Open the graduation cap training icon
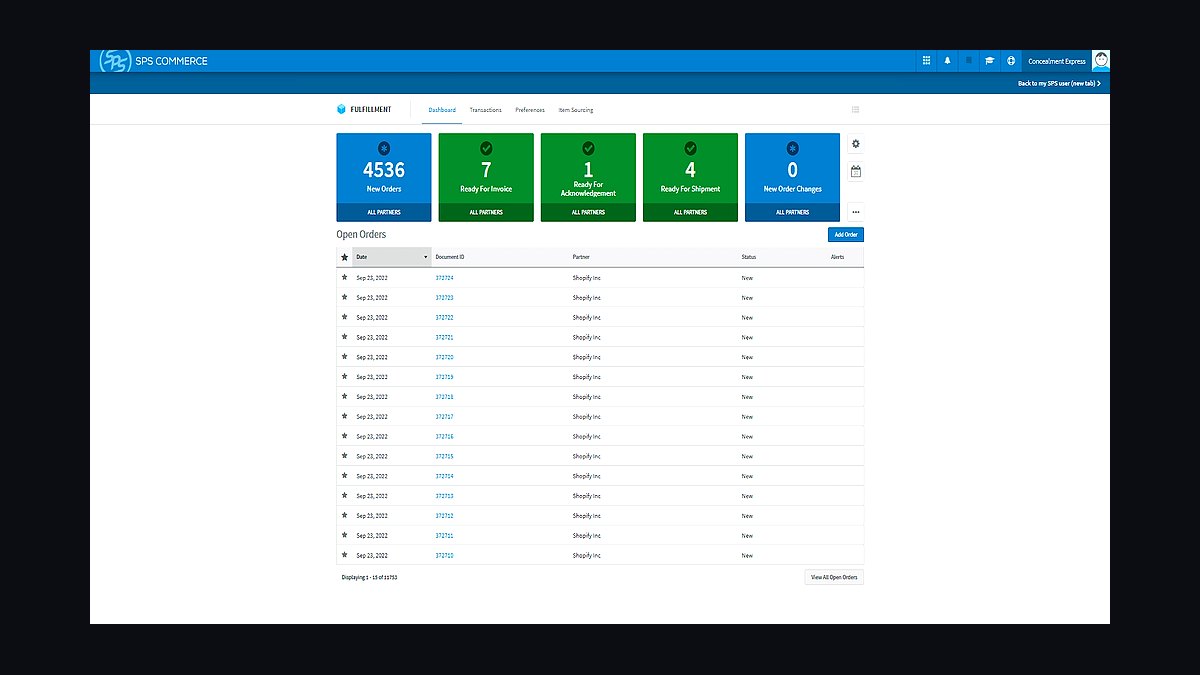This screenshot has width=1200, height=675. pyautogui.click(x=989, y=61)
